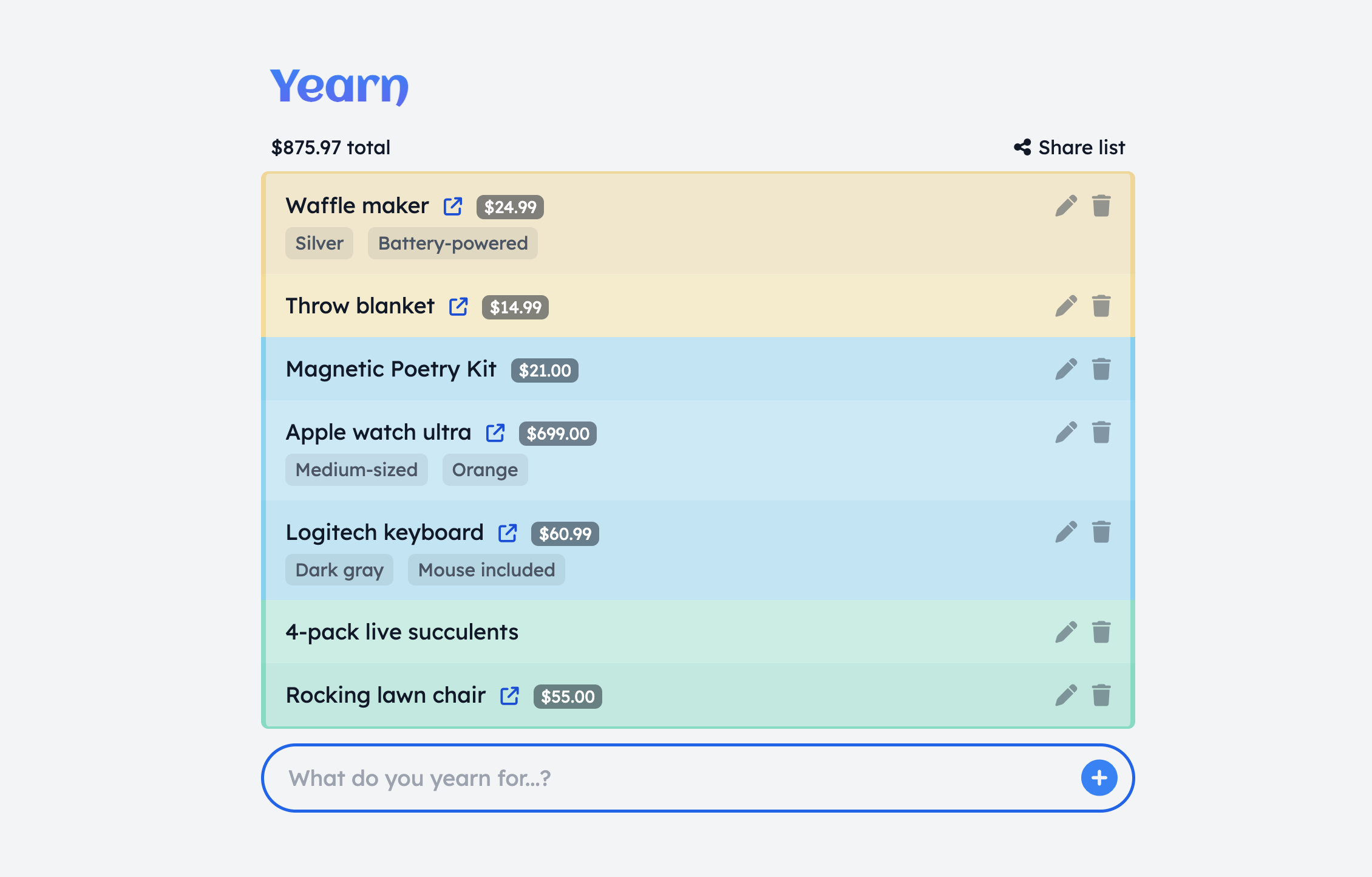The image size is (1372, 877).
Task: Edit the Magnetic Poetry Kit item
Action: click(x=1066, y=369)
